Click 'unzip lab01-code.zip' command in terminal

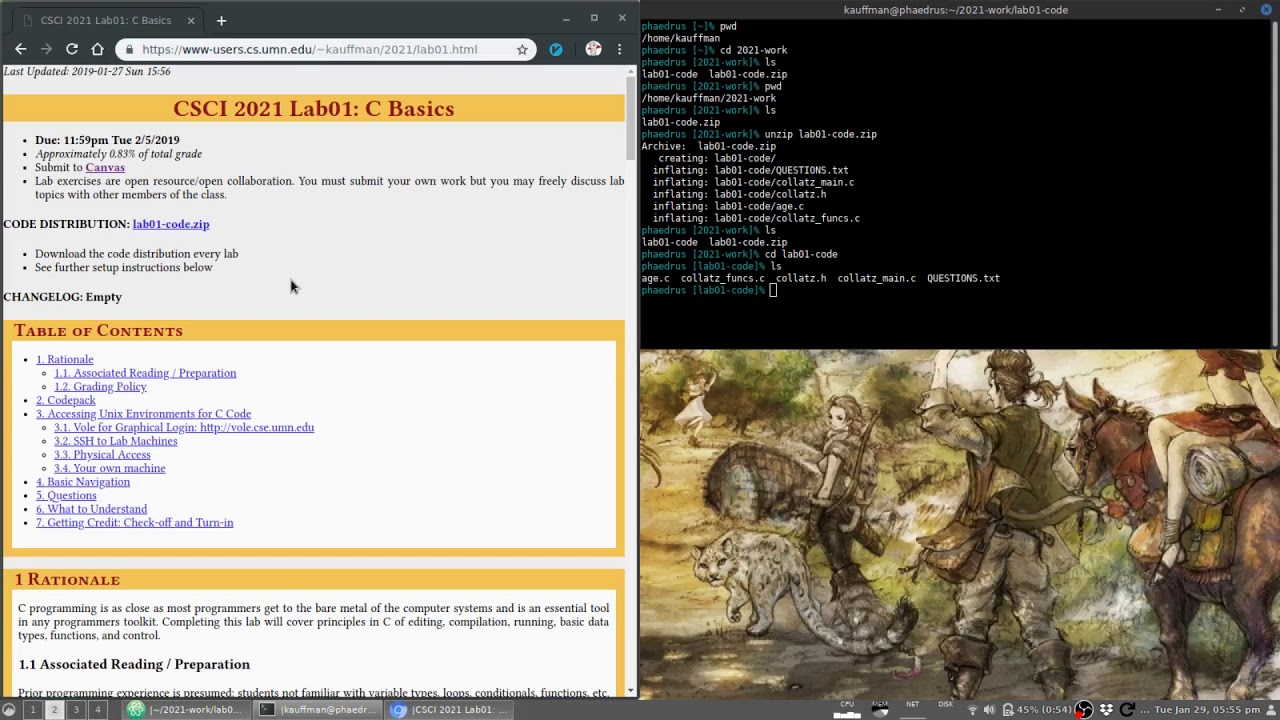(x=820, y=134)
